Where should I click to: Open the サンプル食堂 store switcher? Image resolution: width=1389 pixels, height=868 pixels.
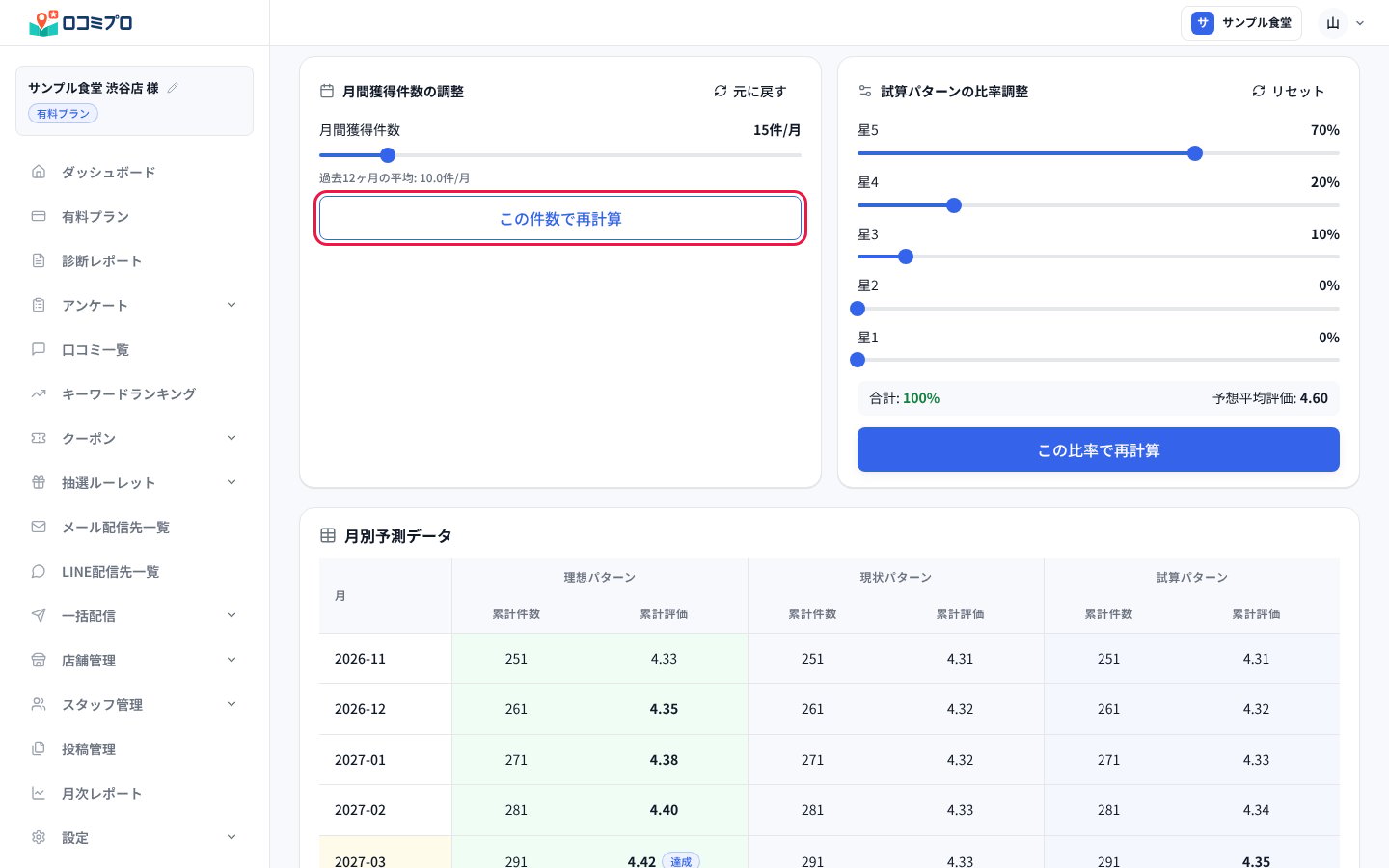pyautogui.click(x=1241, y=23)
